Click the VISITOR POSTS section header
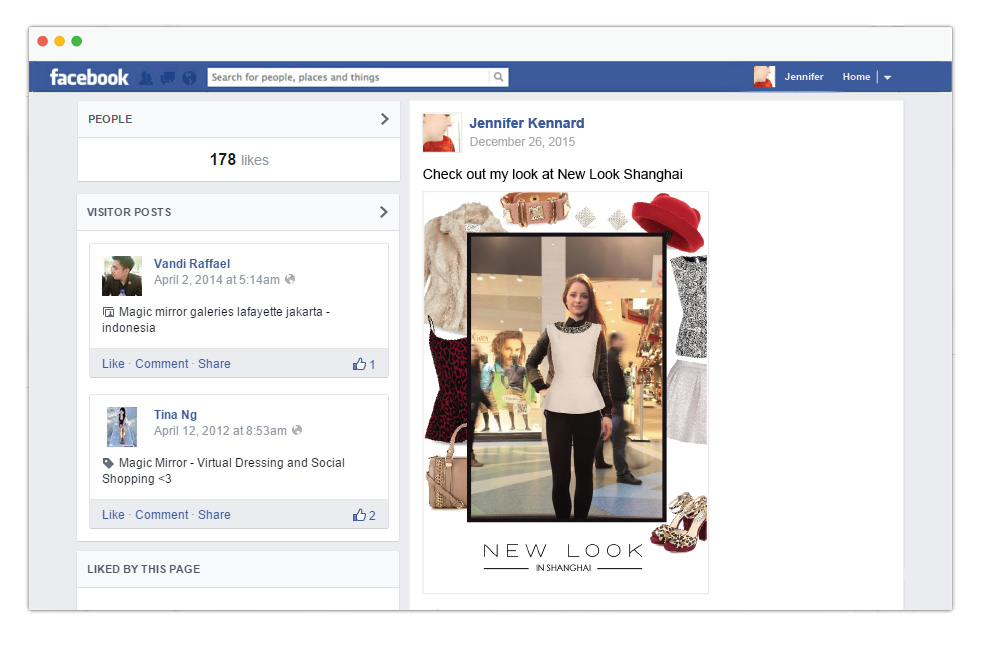1000x645 pixels. click(238, 212)
